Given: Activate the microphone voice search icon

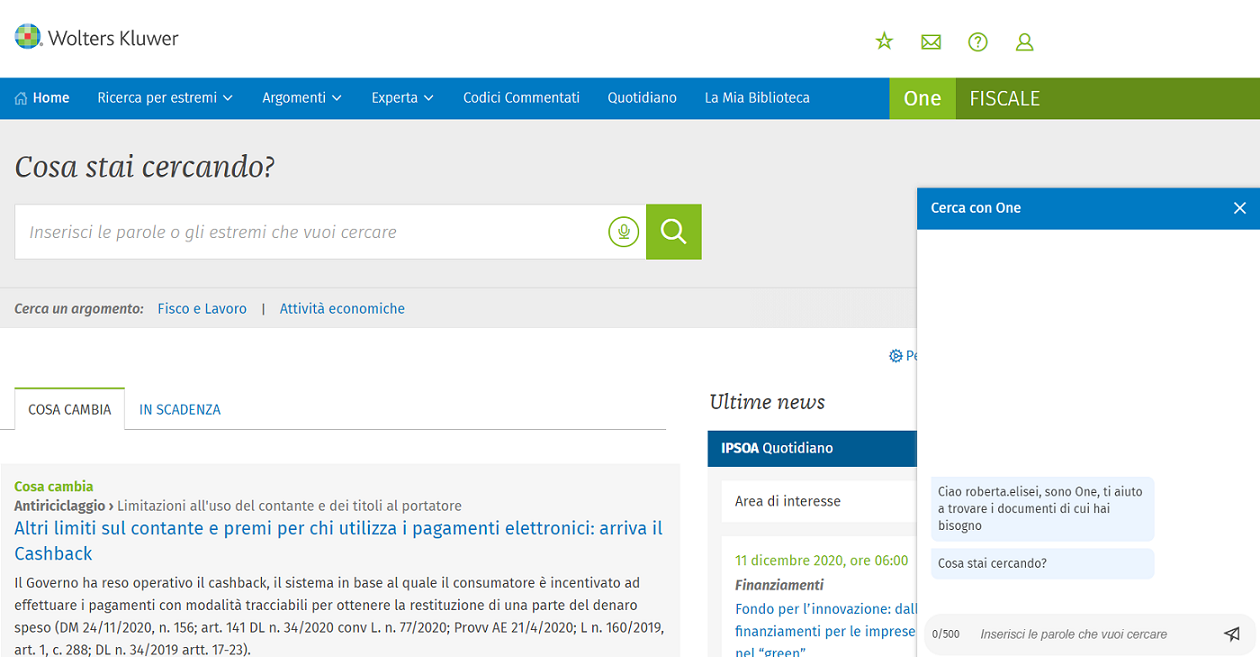Looking at the screenshot, I should (623, 232).
